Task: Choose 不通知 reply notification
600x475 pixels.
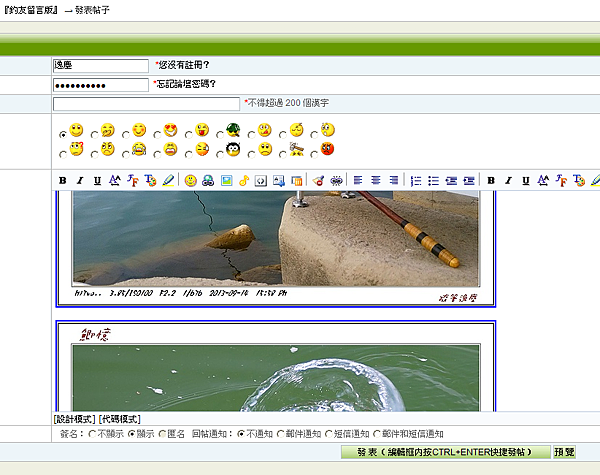Action: (x=241, y=434)
